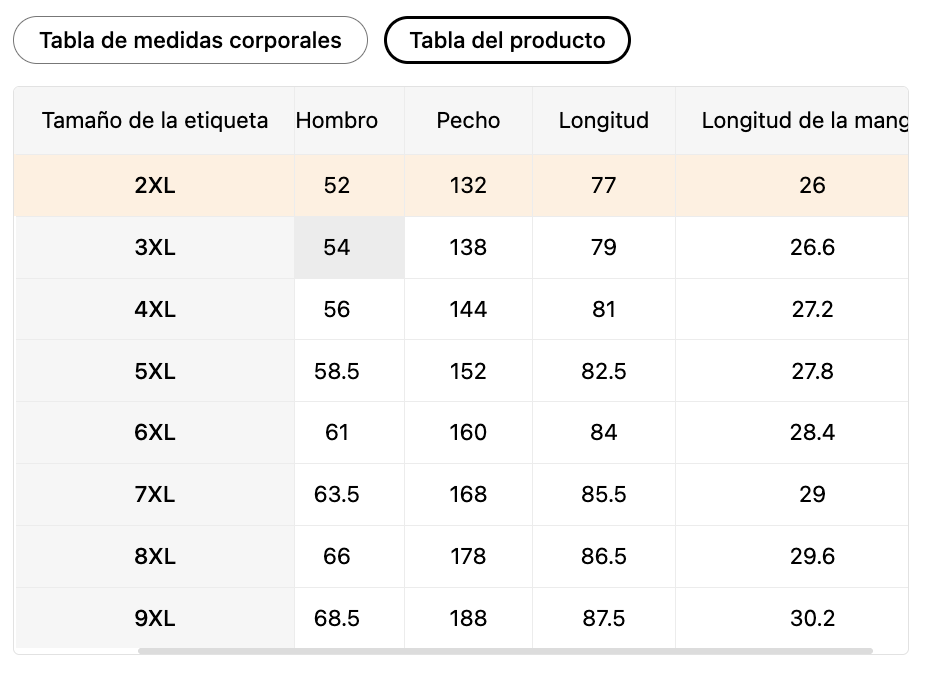Click the highlighted 54 shoulder cell
Viewport: 932px width, 684px height.
(x=337, y=247)
